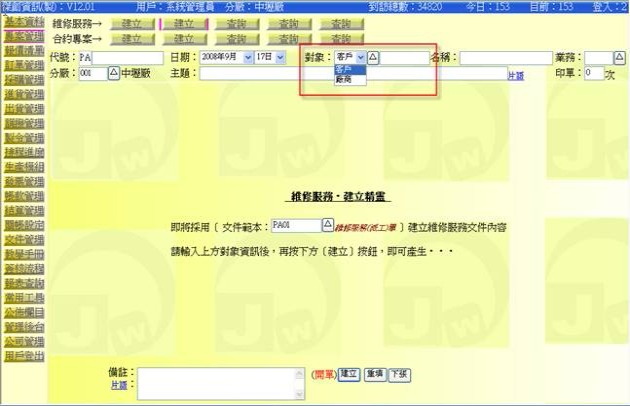The image size is (630, 406).
Task: Click the 下張 button at the bottom
Action: (398, 374)
